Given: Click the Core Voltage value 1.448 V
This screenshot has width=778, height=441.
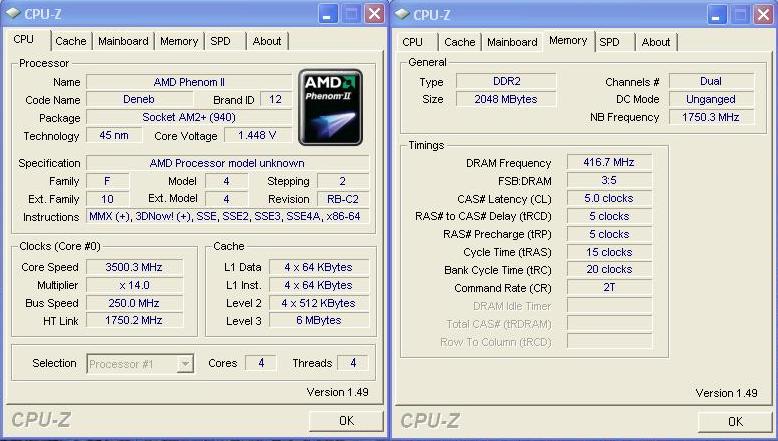Looking at the screenshot, I should point(258,135).
